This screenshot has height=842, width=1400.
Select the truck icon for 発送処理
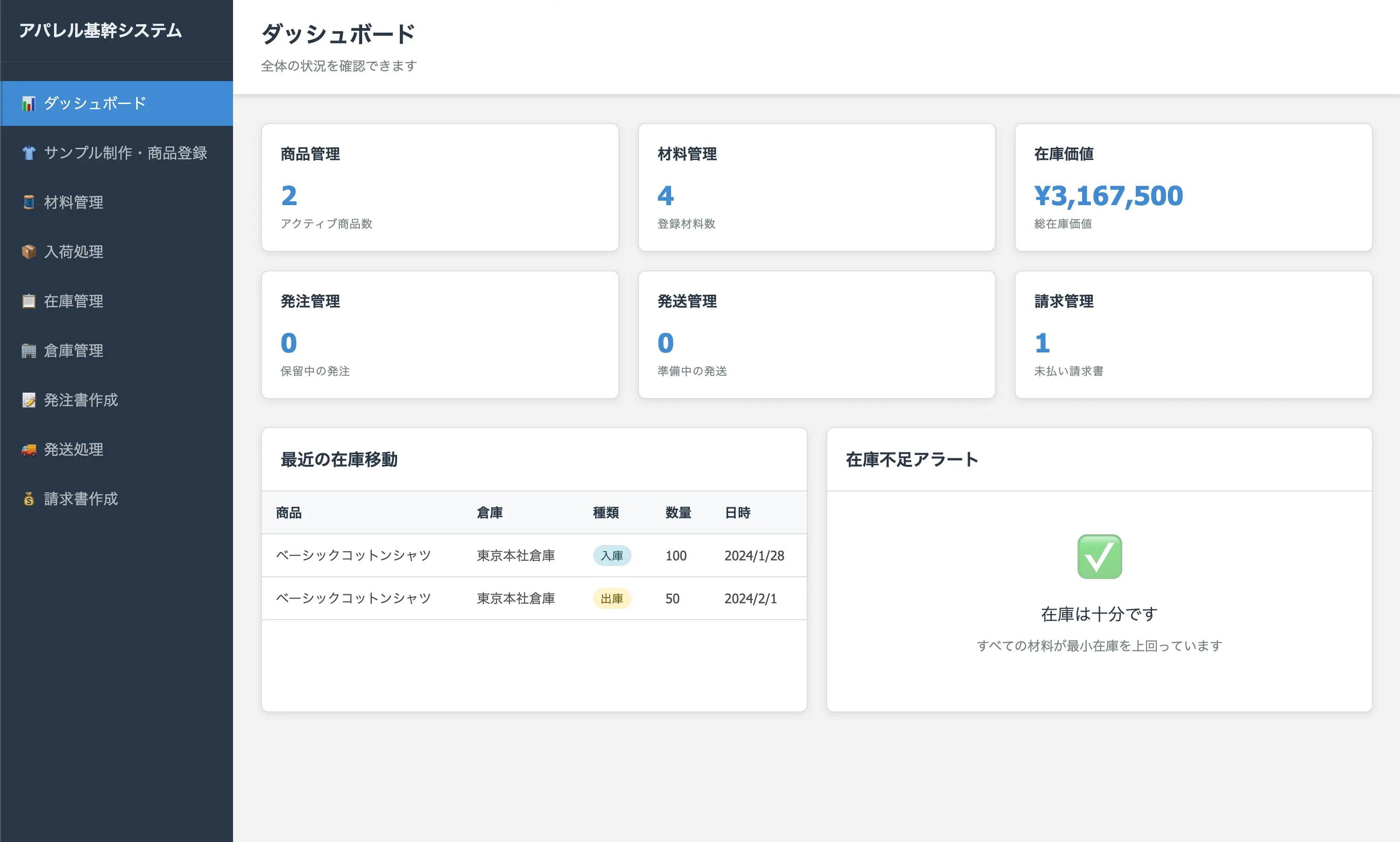(x=29, y=449)
